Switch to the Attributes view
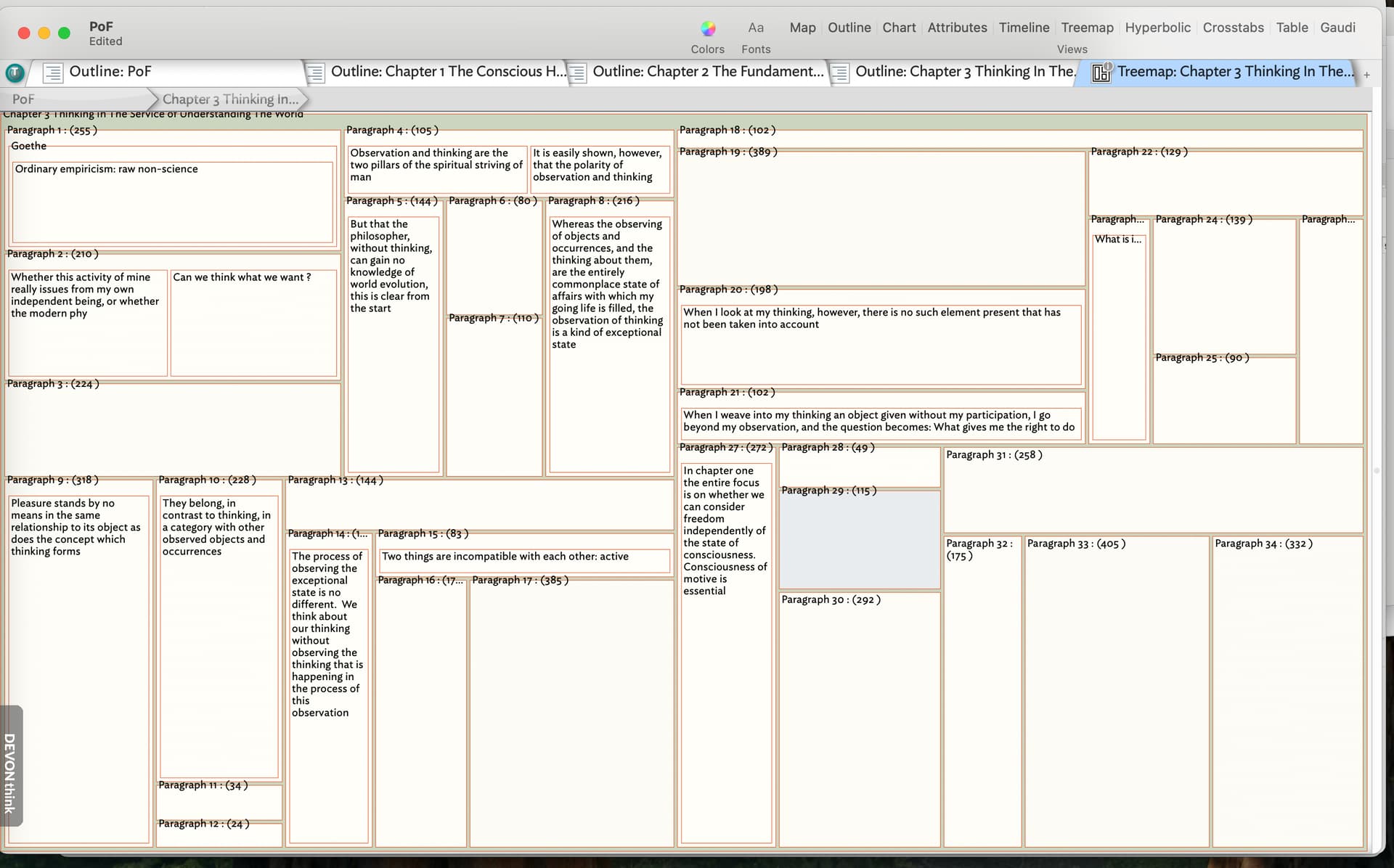The width and height of the screenshot is (1394, 868). [957, 28]
